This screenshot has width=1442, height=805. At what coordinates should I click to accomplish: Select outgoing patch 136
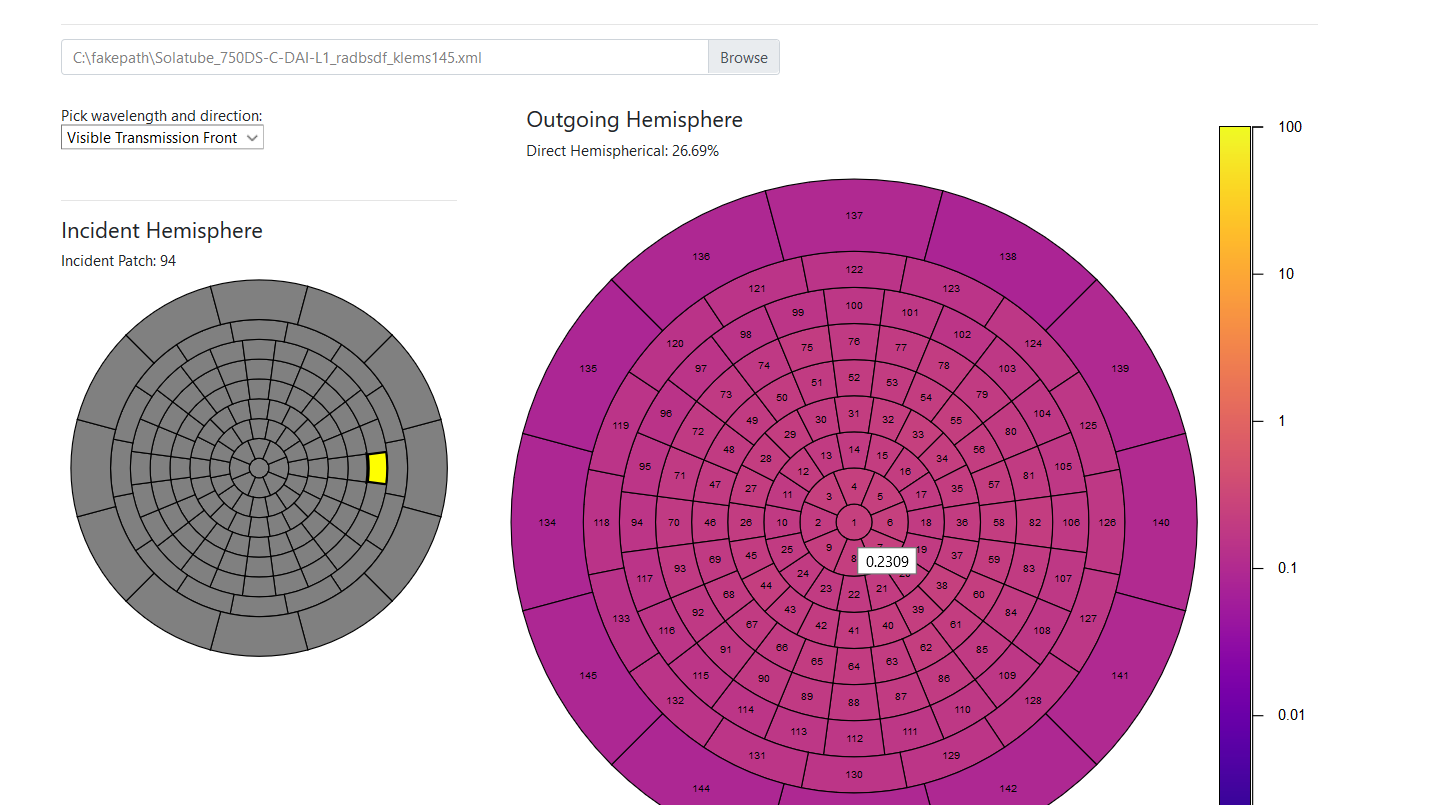coord(701,257)
